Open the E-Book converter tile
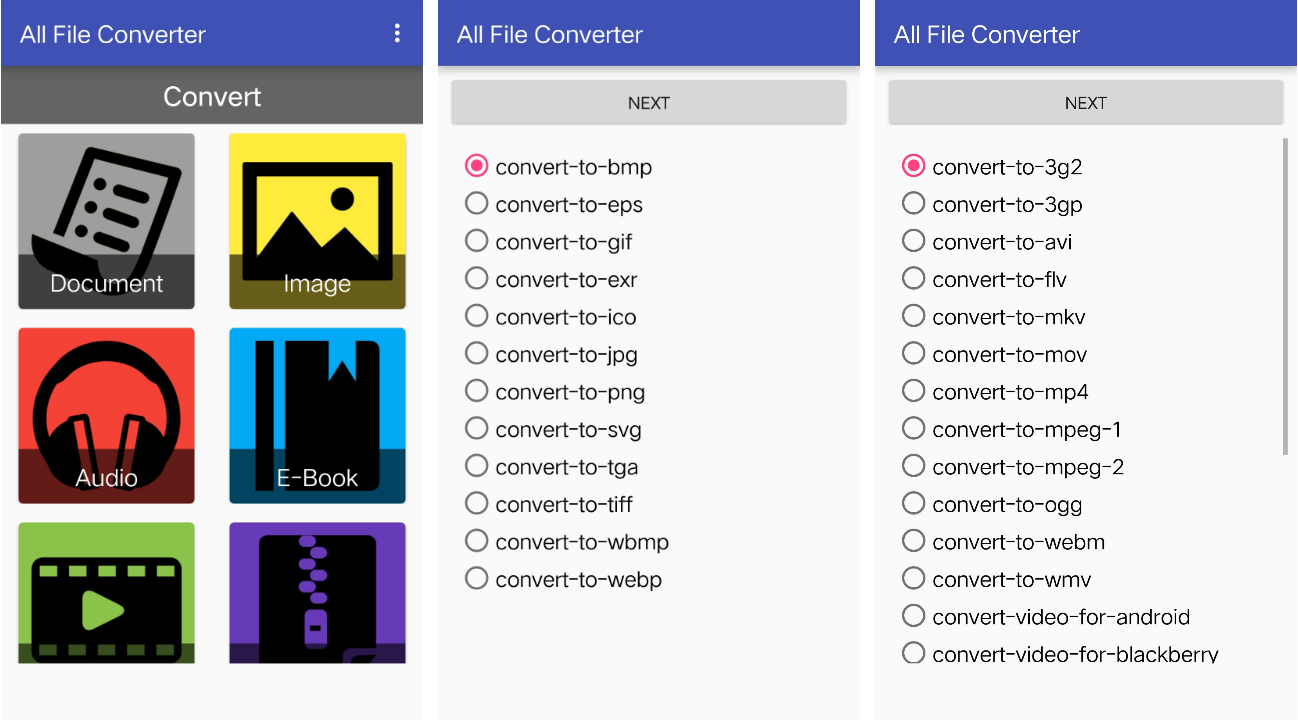 [x=317, y=416]
